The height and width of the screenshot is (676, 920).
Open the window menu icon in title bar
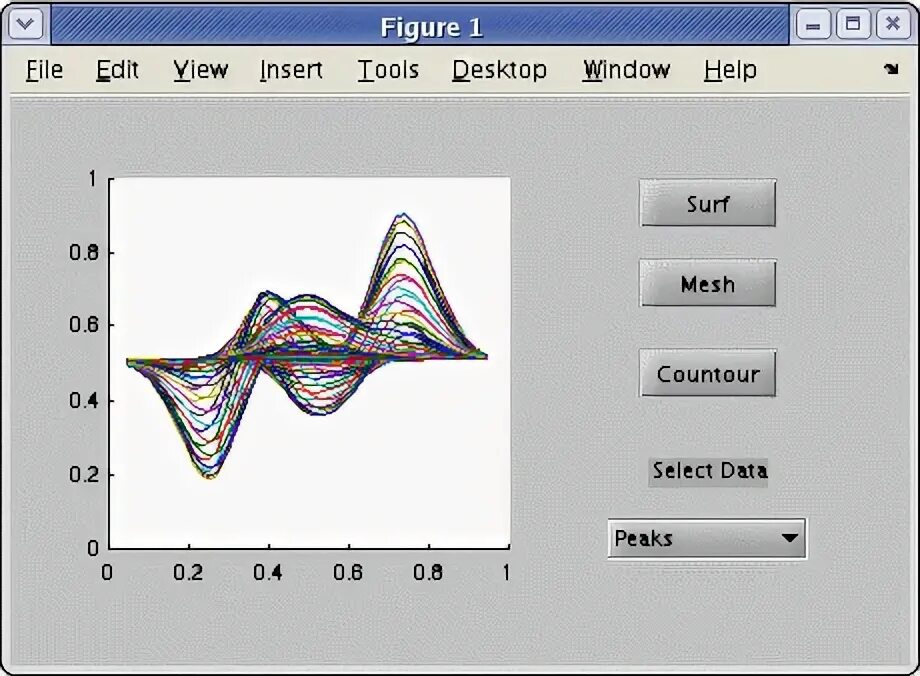(x=25, y=25)
